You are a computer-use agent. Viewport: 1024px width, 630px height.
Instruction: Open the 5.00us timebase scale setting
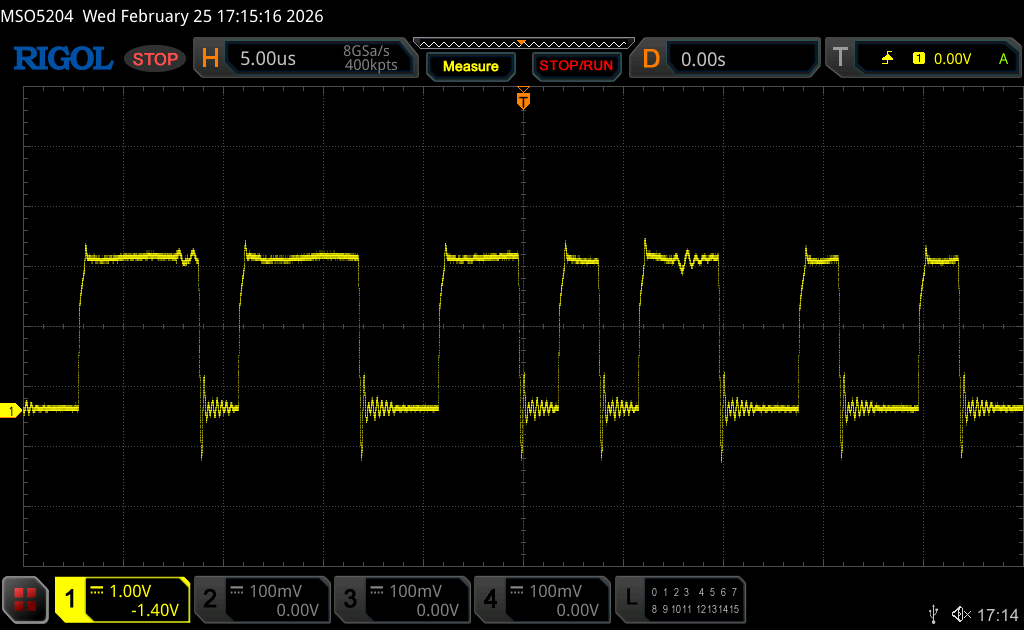click(268, 59)
